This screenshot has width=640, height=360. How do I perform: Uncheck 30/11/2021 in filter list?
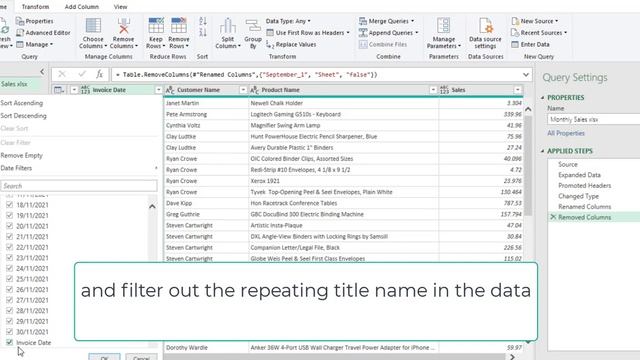pyautogui.click(x=9, y=332)
